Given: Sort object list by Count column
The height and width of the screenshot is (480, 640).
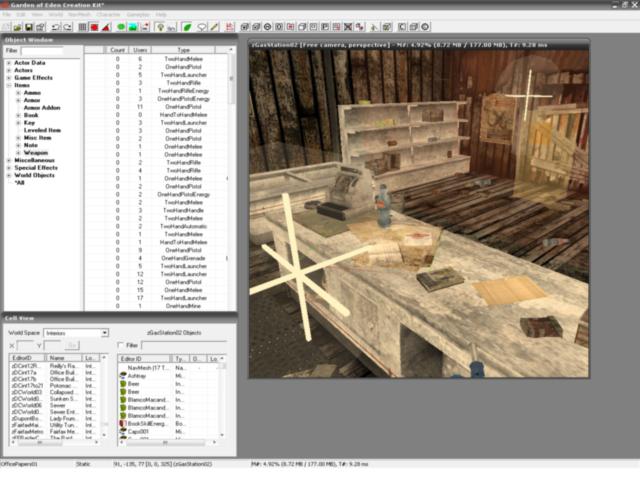Looking at the screenshot, I should coord(117,50).
